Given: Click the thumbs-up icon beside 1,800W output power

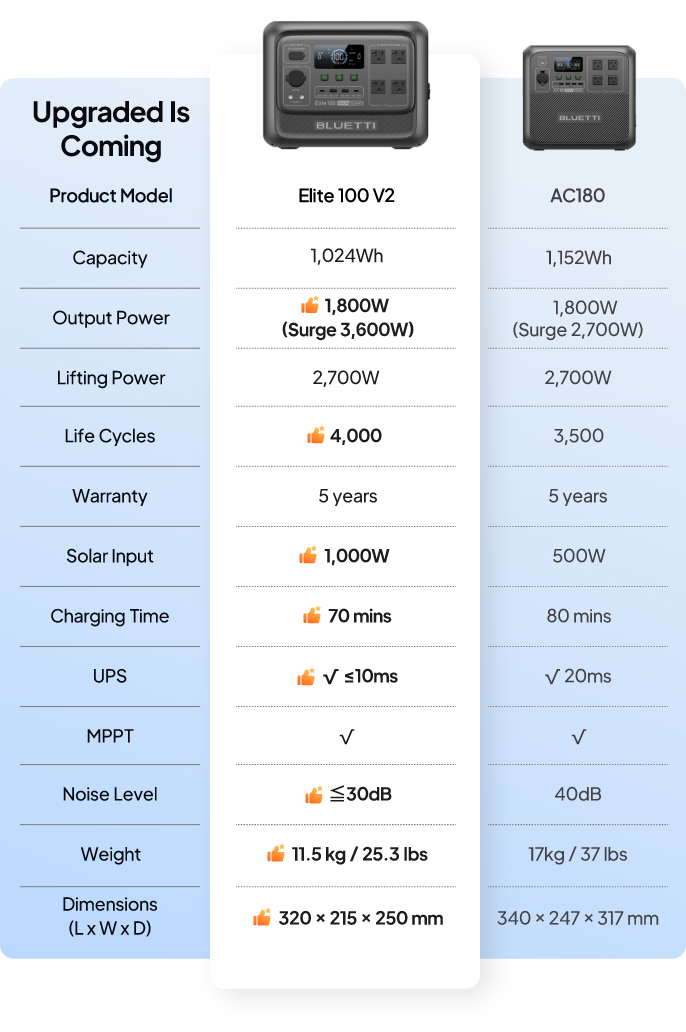Looking at the screenshot, I should coord(310,306).
